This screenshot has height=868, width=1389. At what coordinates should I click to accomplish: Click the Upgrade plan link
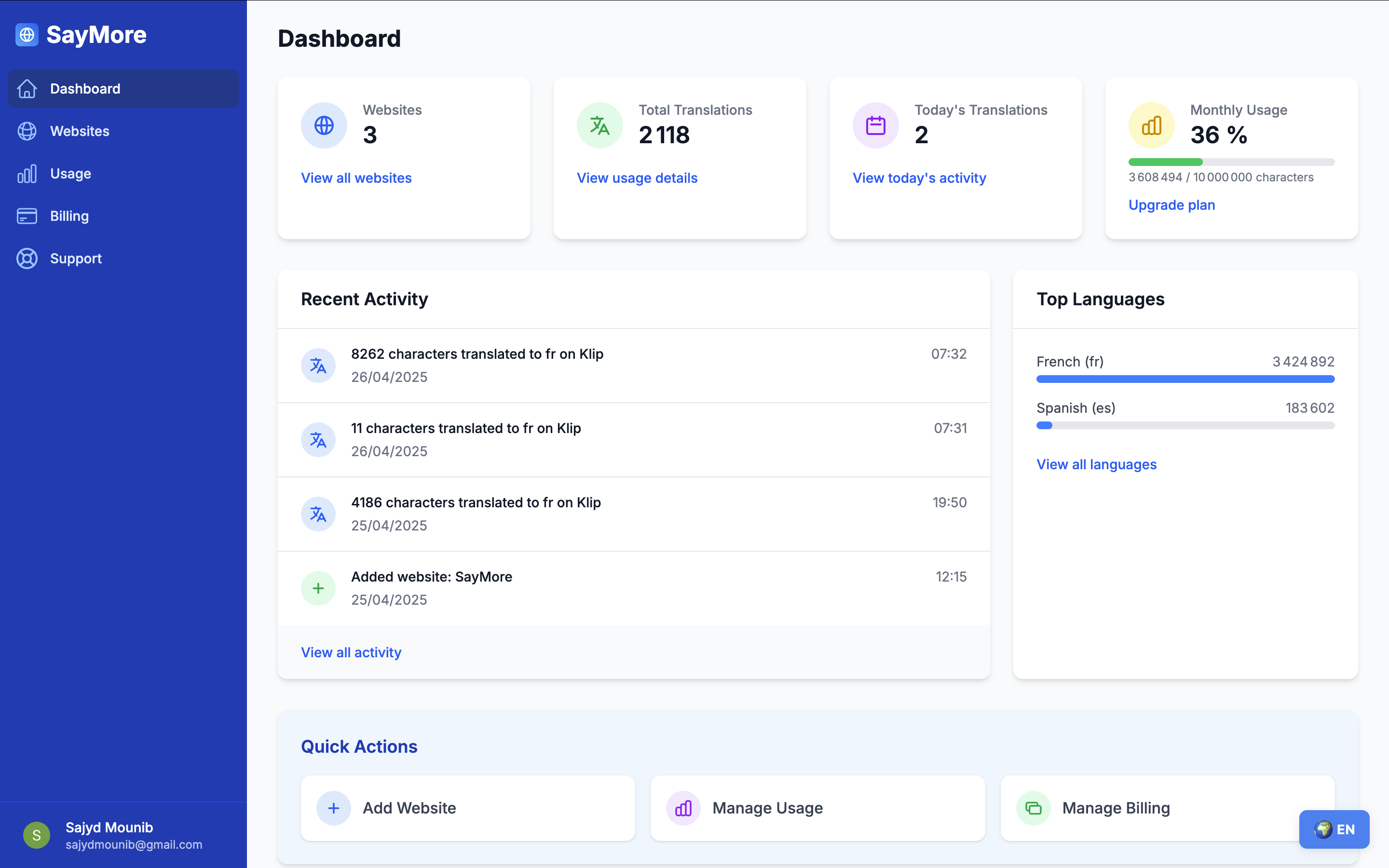point(1171,205)
